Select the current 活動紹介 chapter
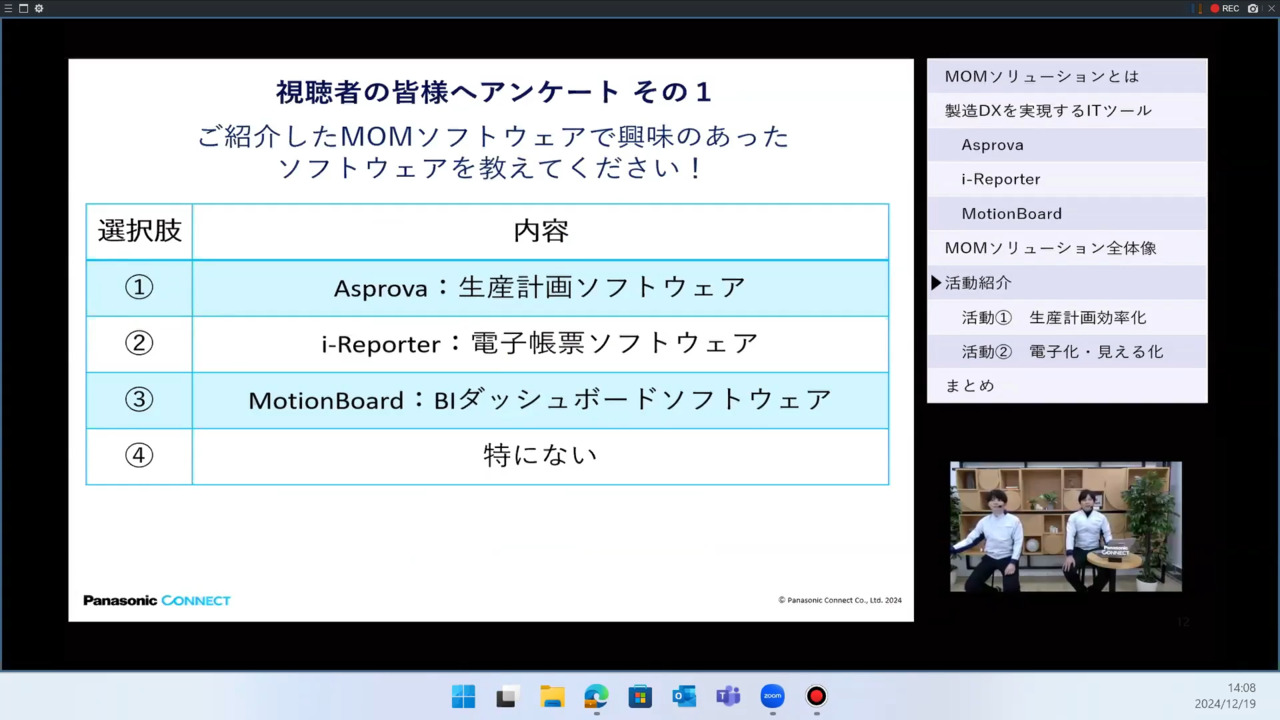1280x720 pixels. click(x=1067, y=283)
